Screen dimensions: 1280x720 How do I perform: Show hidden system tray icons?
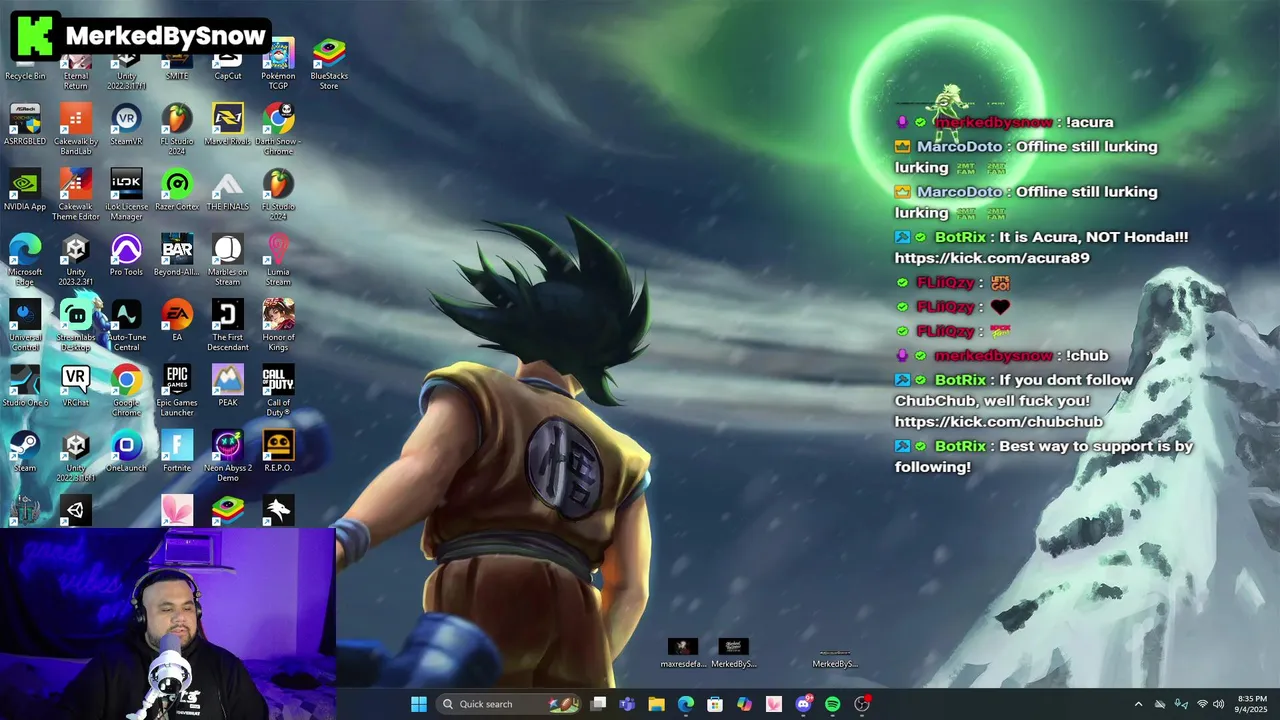tap(1138, 704)
